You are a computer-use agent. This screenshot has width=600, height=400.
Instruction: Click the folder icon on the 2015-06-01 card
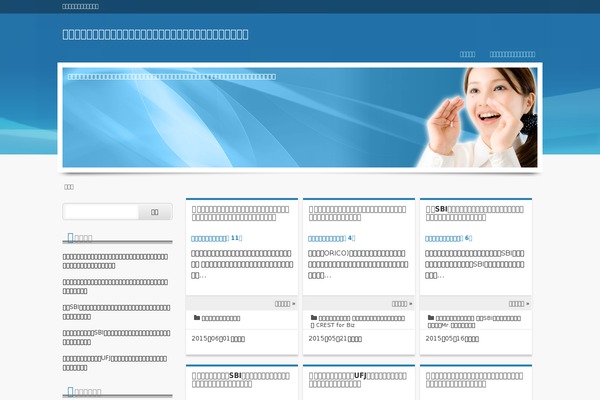pyautogui.click(x=197, y=318)
